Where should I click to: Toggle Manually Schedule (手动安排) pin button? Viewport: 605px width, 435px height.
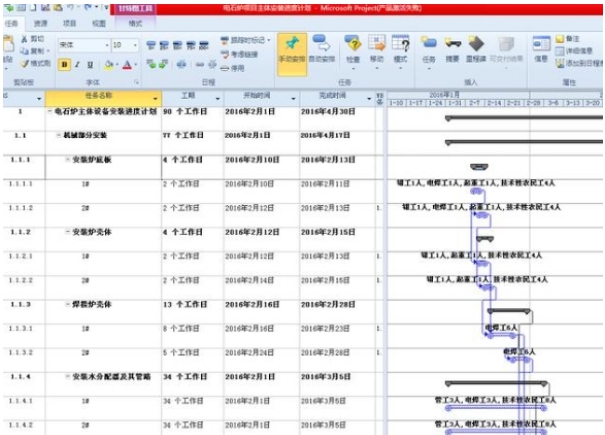[292, 54]
